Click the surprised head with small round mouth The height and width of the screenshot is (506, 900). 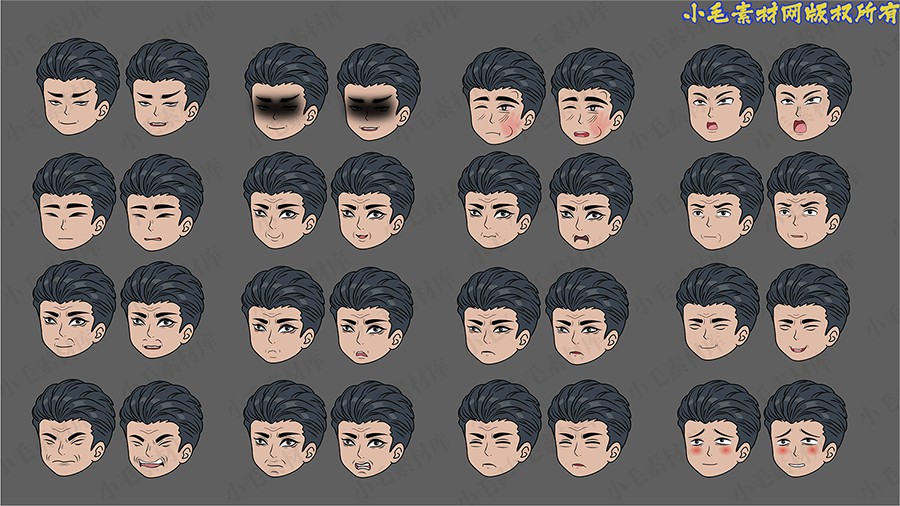[721, 93]
